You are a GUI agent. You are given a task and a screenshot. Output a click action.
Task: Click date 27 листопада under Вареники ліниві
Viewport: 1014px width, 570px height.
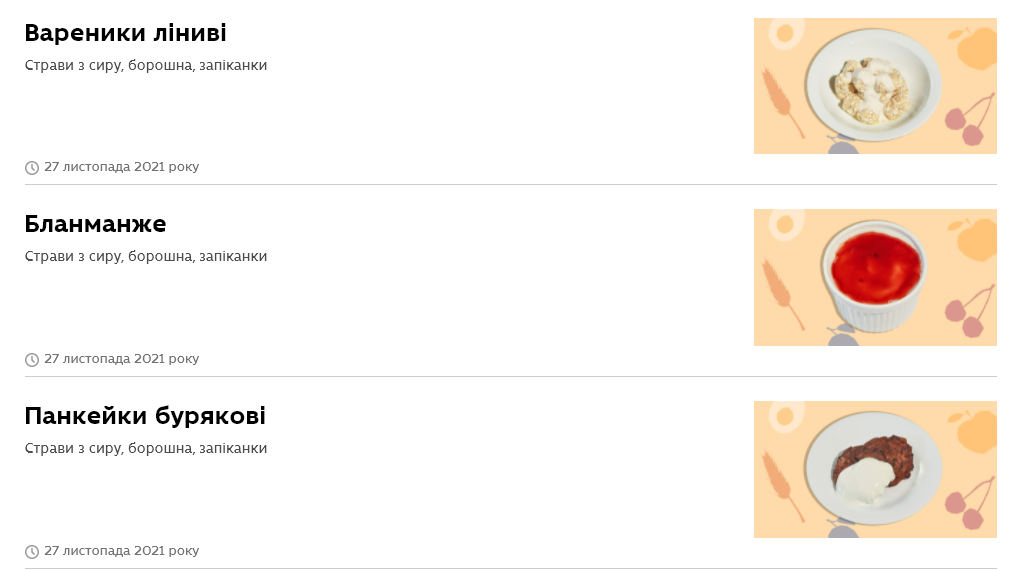[x=122, y=167]
